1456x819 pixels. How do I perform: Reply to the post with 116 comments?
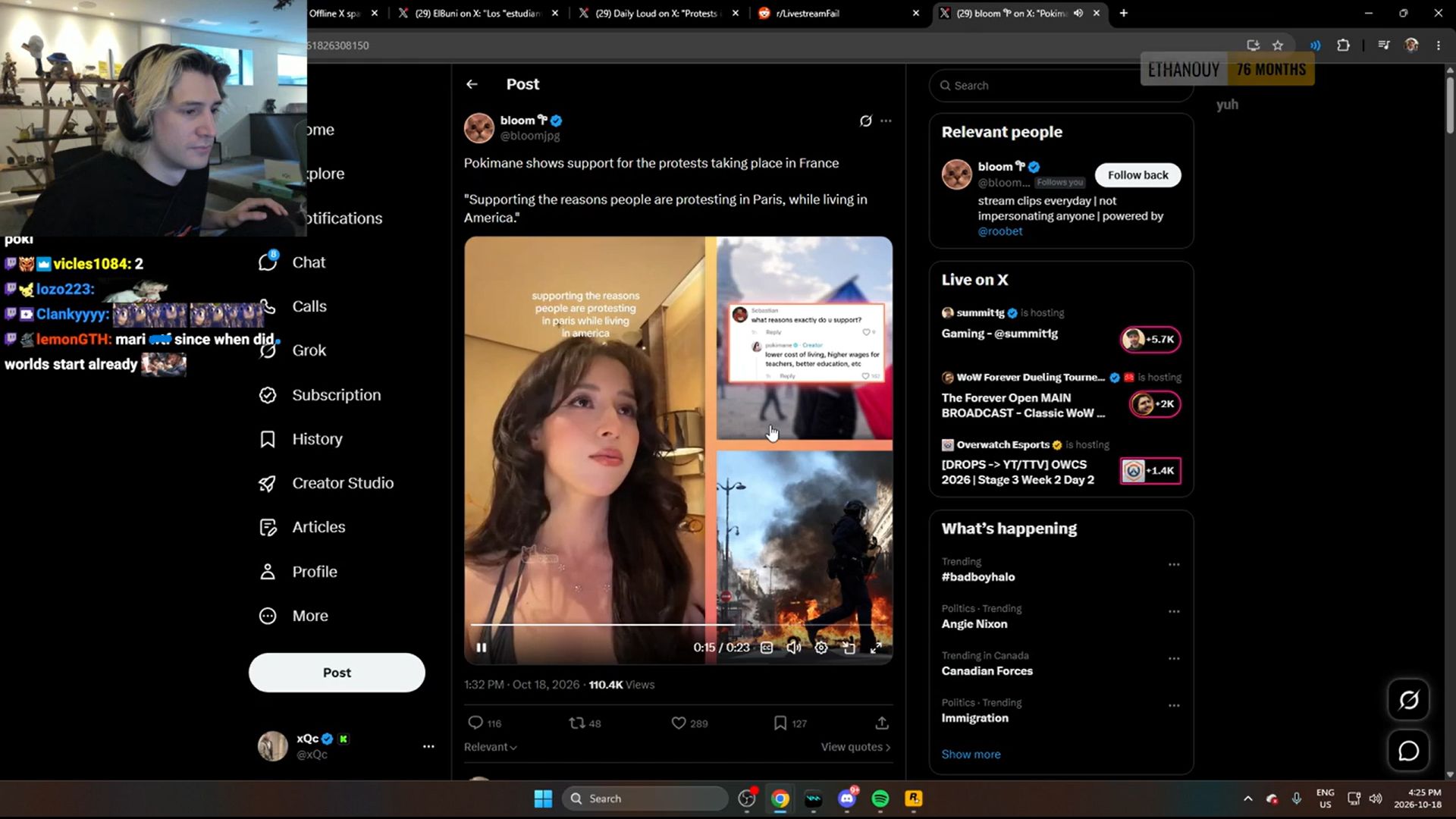(484, 723)
